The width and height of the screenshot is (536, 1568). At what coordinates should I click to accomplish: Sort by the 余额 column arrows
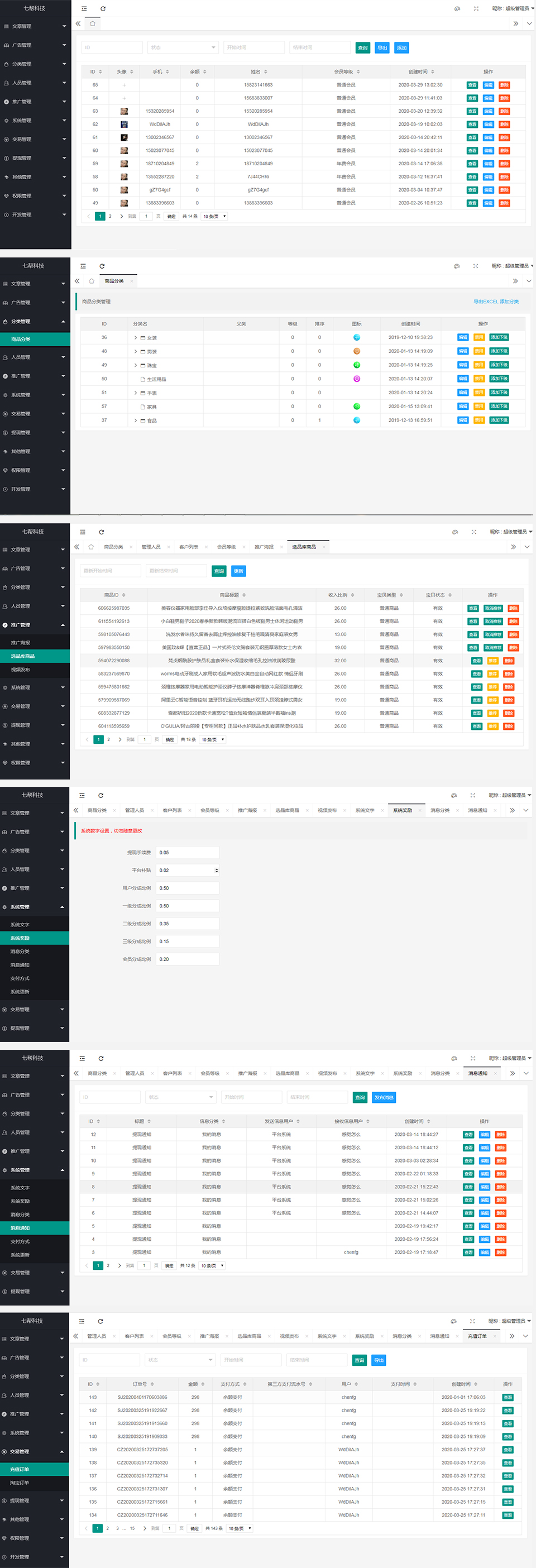(204, 72)
